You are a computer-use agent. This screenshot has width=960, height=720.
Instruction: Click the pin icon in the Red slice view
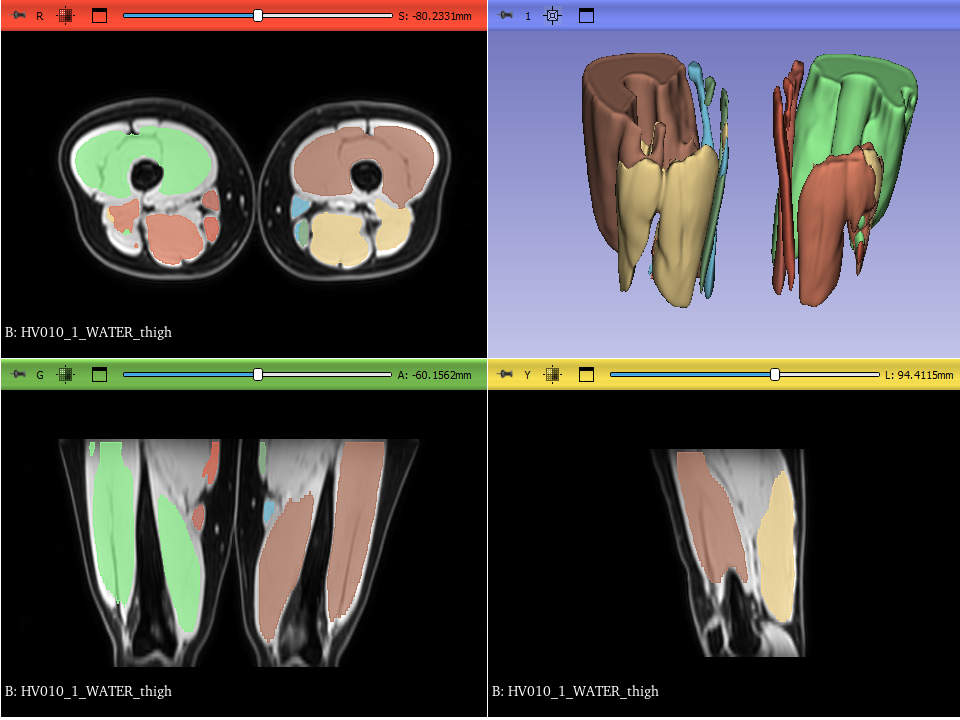pos(18,15)
